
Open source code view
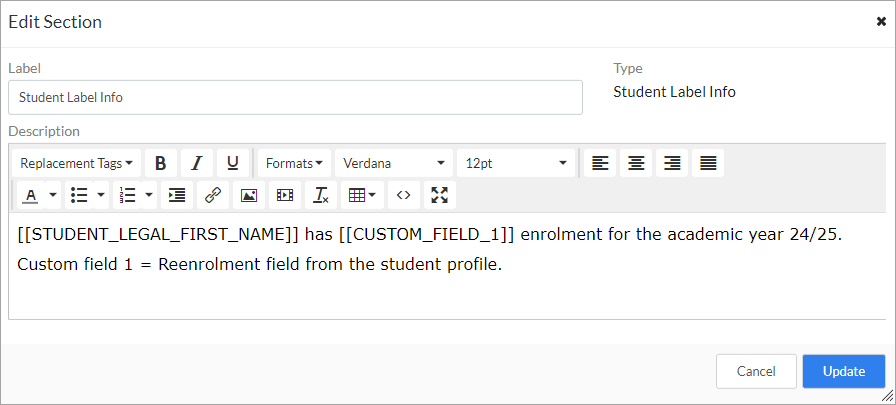(x=403, y=195)
